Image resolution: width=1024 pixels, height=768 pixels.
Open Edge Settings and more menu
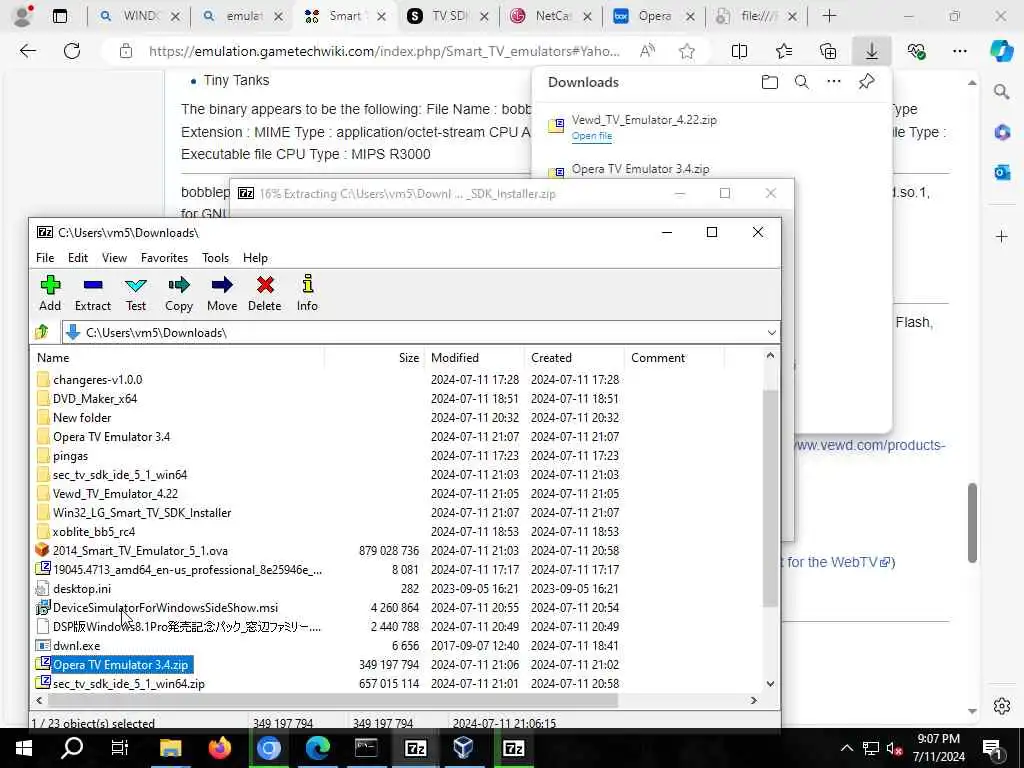959,51
